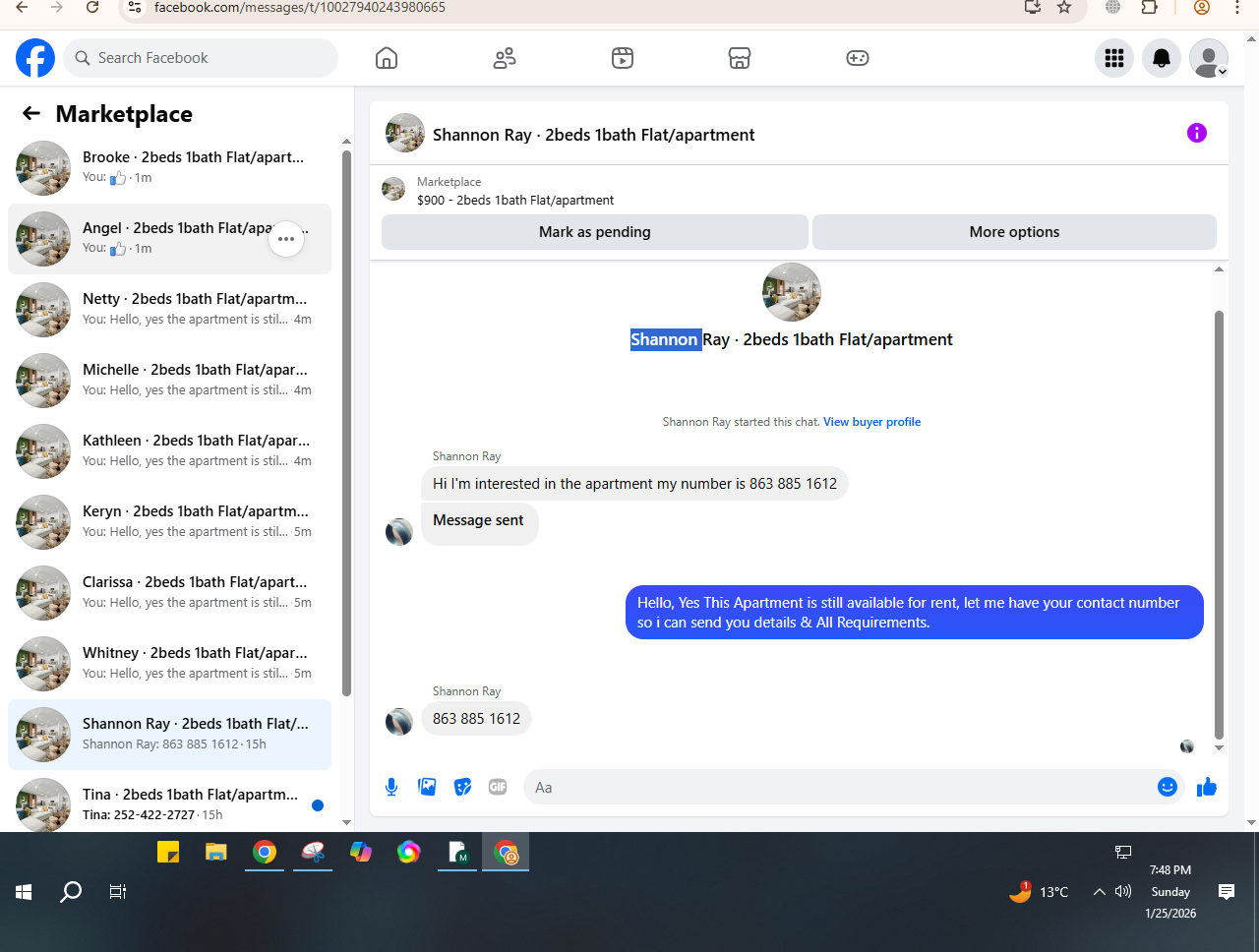Reload the page in browser

coord(92,7)
